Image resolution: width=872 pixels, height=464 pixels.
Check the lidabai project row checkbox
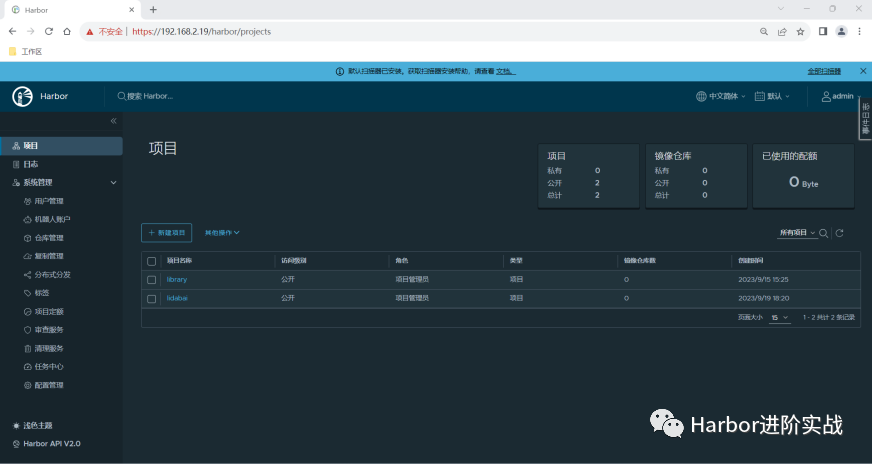click(151, 299)
